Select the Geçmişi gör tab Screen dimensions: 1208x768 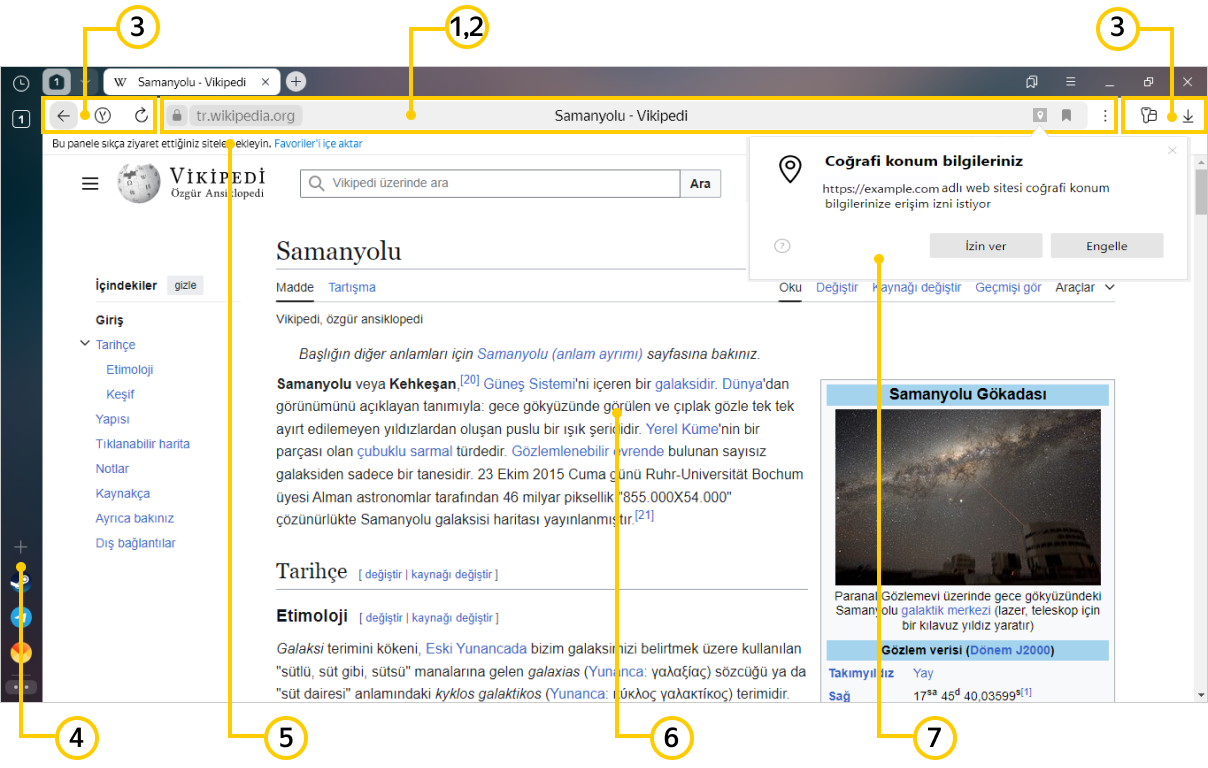point(1008,288)
